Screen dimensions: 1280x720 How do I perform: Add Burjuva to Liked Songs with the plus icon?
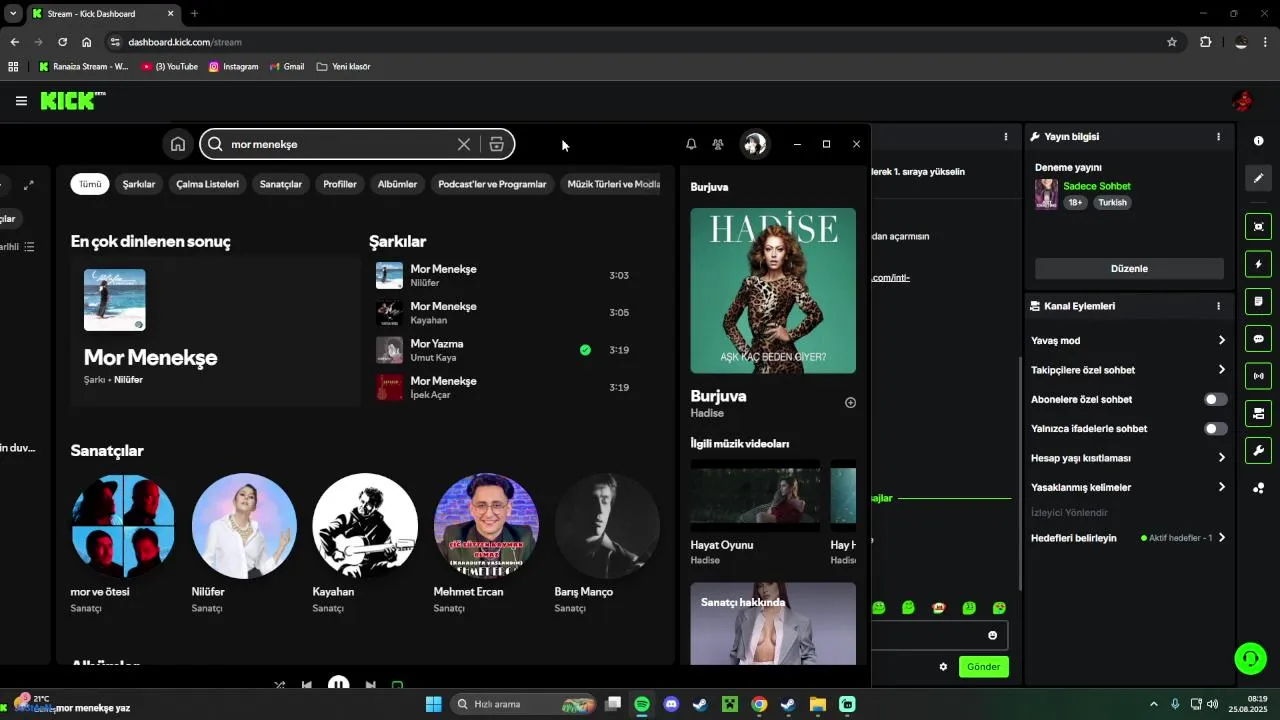850,403
